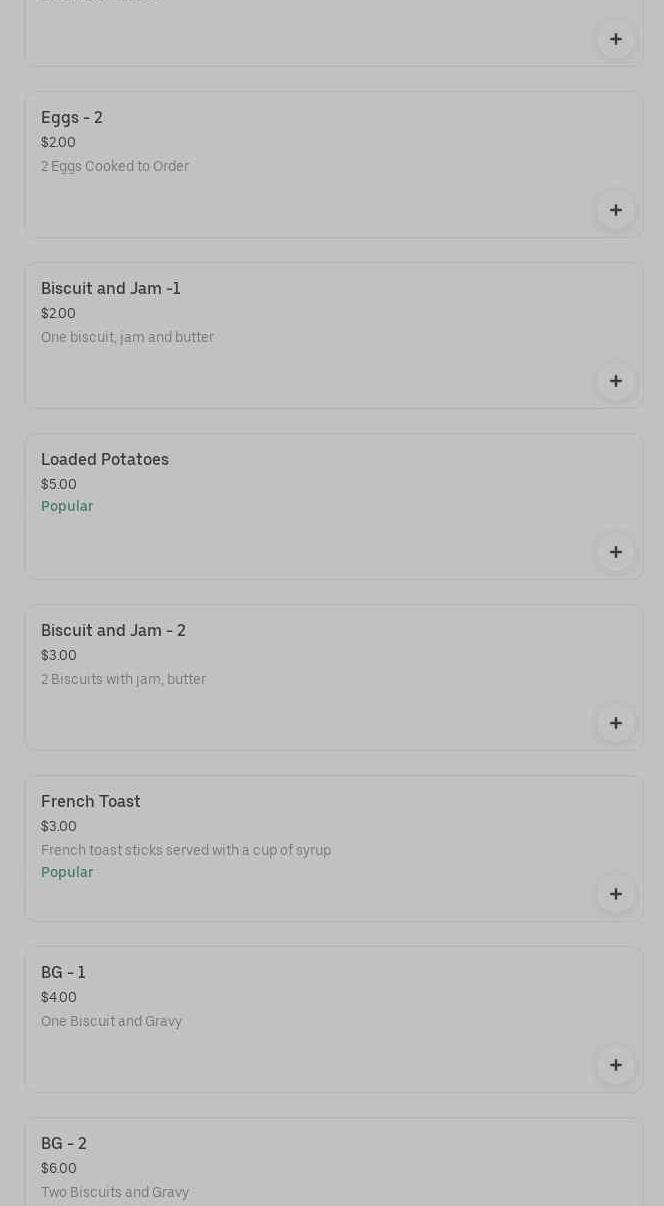Open the French Toast menu item
The height and width of the screenshot is (1206, 664).
pyautogui.click(x=91, y=802)
